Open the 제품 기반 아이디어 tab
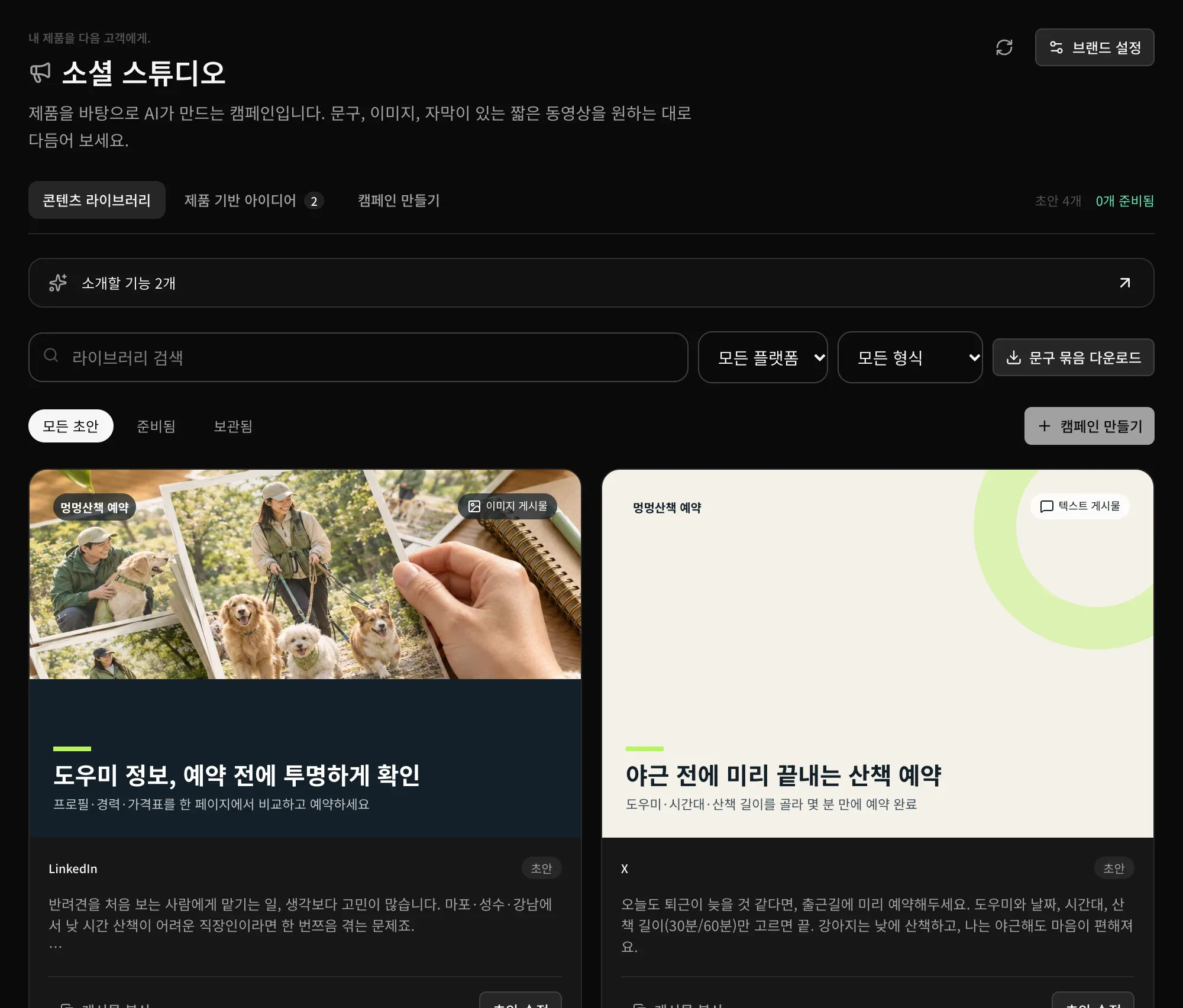The image size is (1183, 1008). (x=253, y=200)
